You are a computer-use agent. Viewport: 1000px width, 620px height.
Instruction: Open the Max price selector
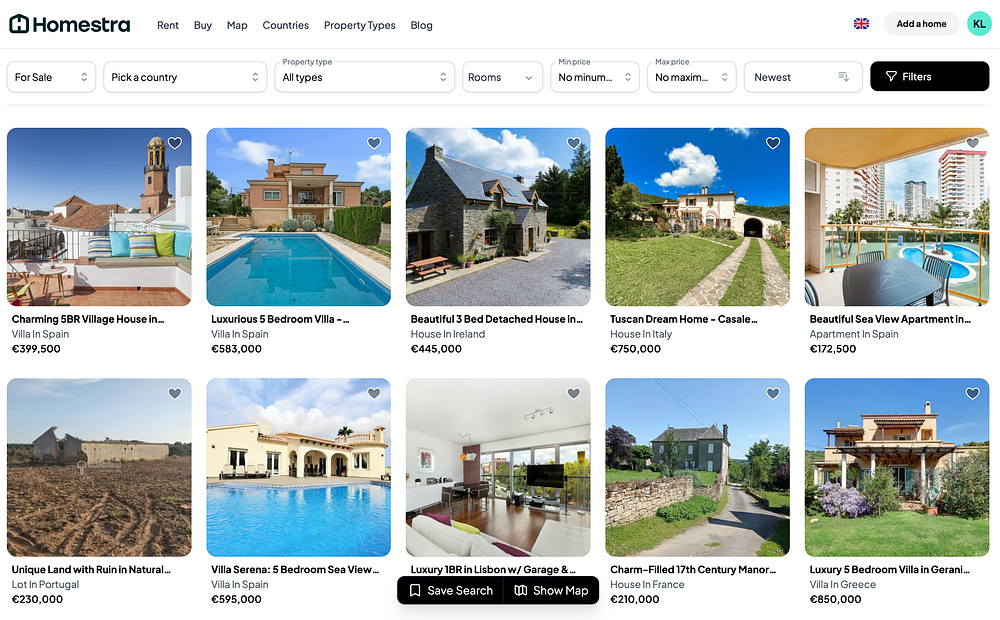point(691,77)
